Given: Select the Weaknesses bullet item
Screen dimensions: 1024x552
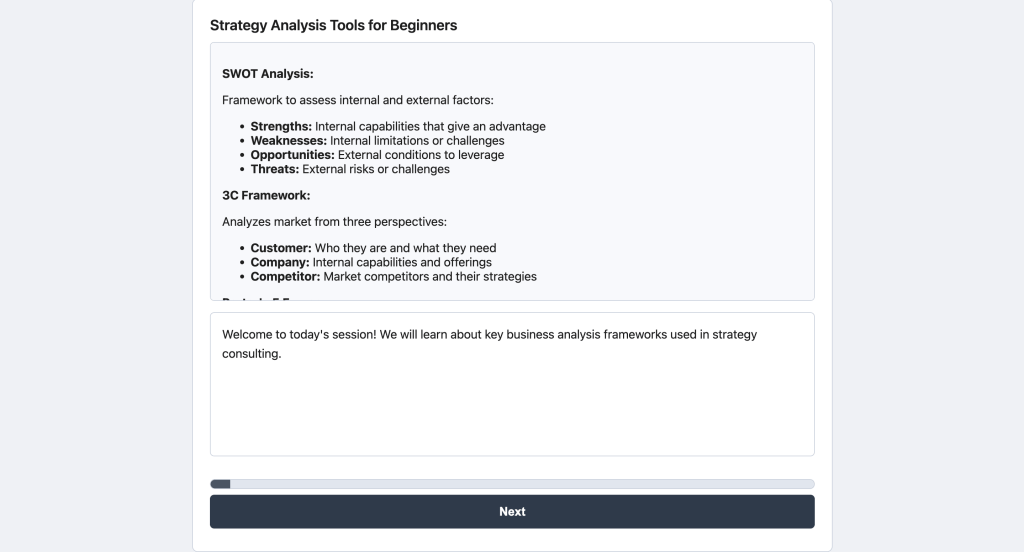Looking at the screenshot, I should tap(377, 141).
